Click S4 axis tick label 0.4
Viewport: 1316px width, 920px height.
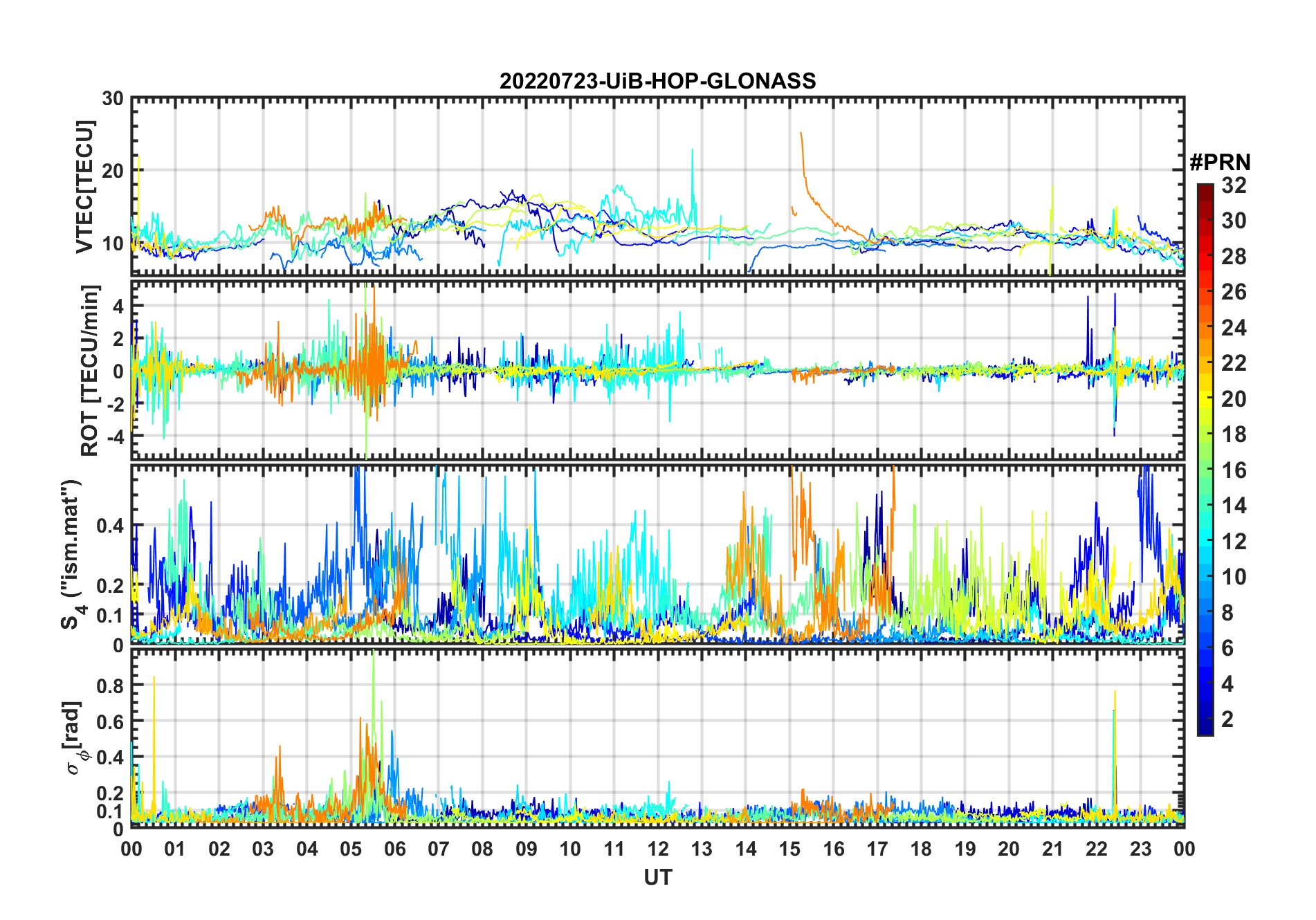[x=110, y=525]
